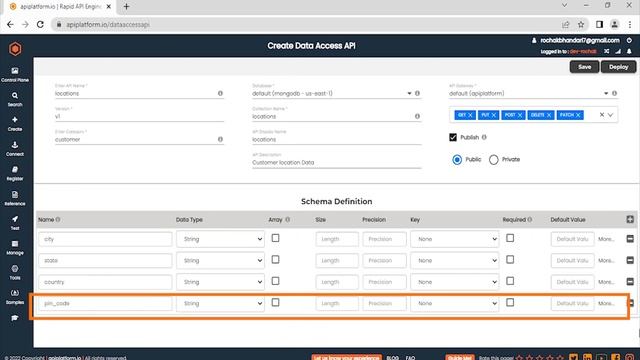Click the logout power icon

point(629,40)
